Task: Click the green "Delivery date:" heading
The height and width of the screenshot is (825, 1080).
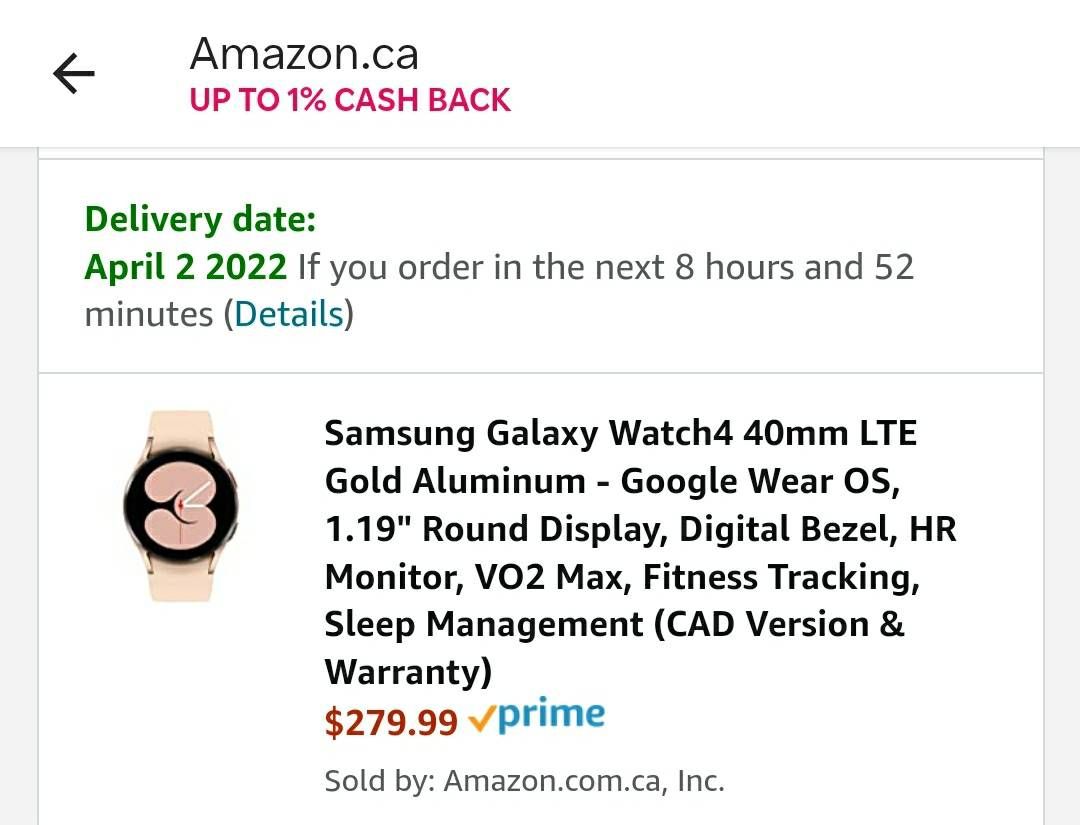Action: [200, 219]
